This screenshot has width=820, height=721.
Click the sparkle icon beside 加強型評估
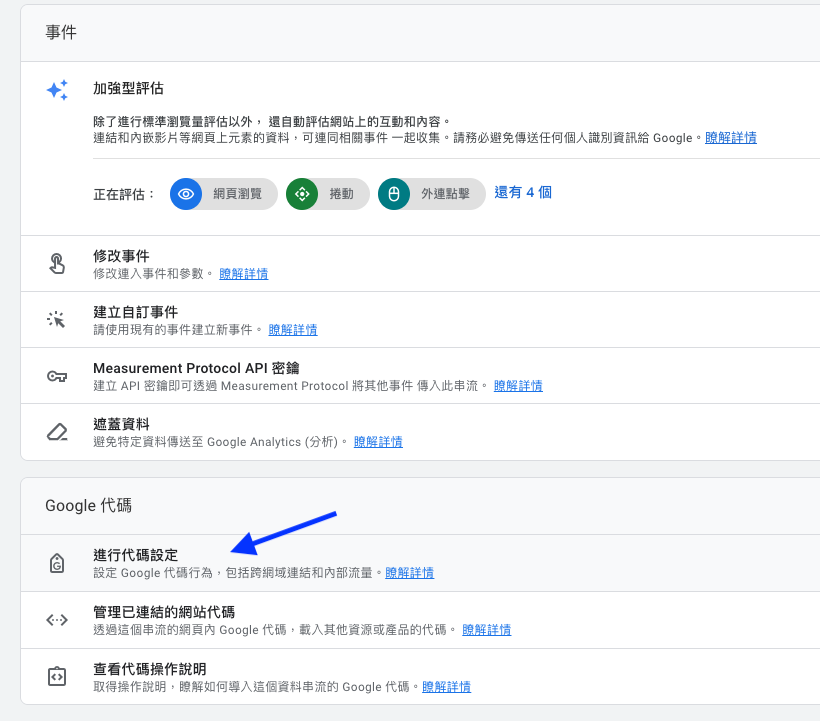57,90
